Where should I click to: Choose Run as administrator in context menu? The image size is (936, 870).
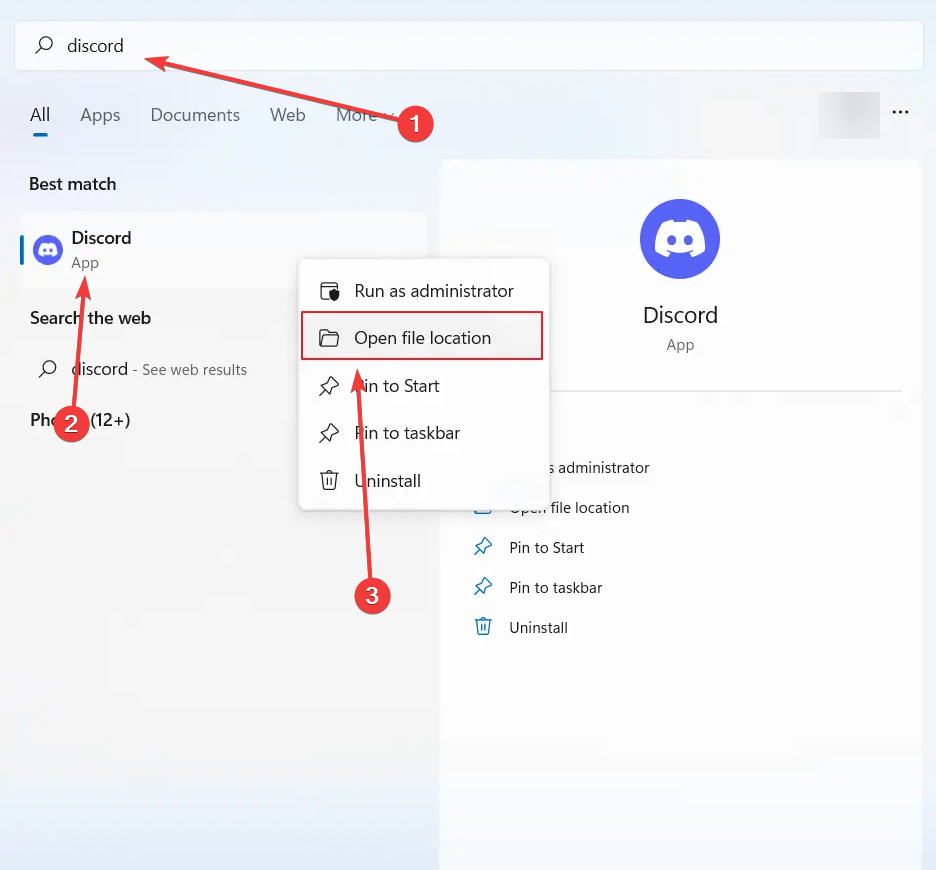pyautogui.click(x=424, y=291)
